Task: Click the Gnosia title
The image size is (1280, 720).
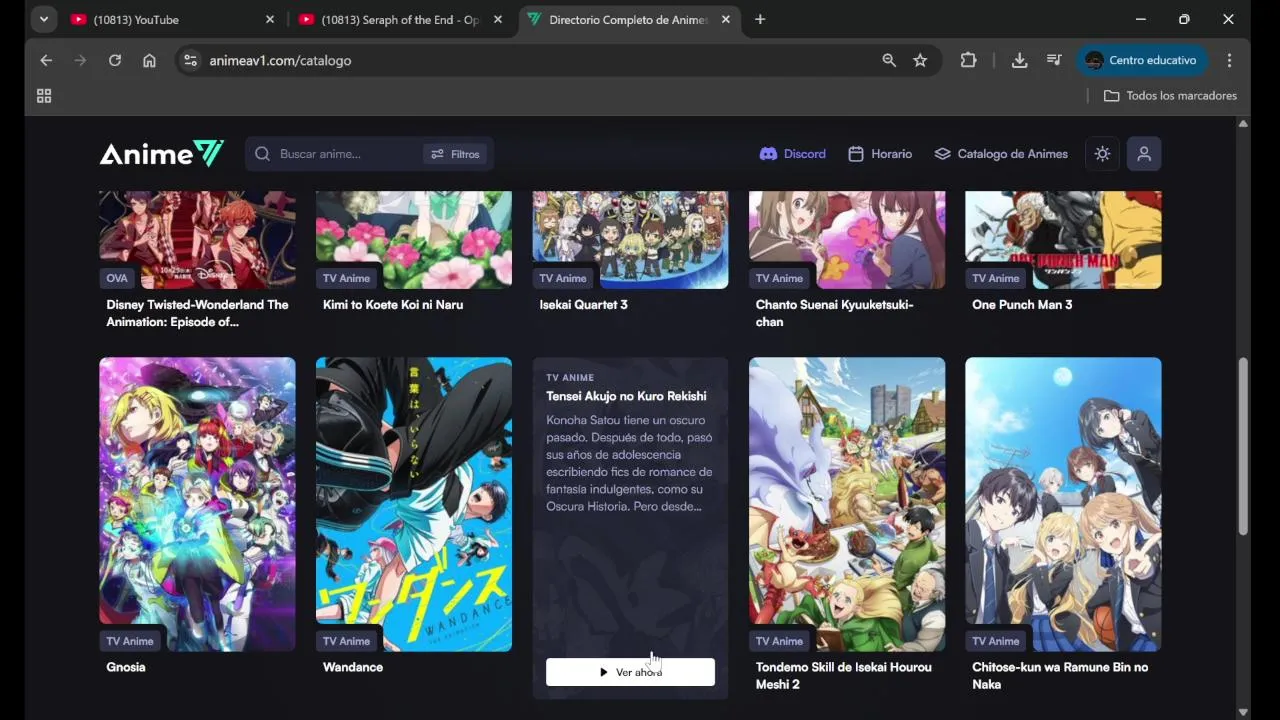Action: [126, 667]
